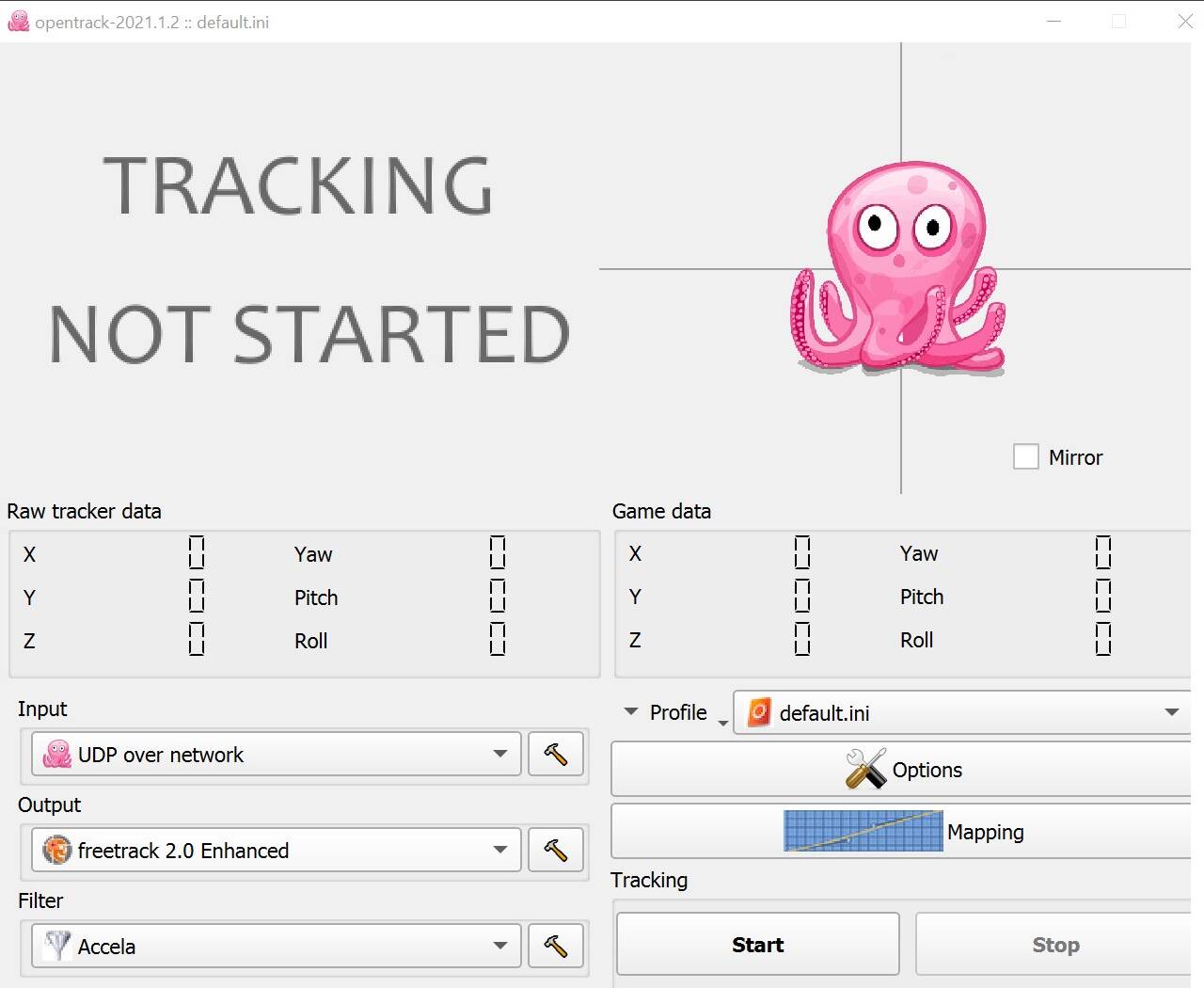Click the Game data Yaw value display
The image size is (1204, 988).
(x=1103, y=553)
